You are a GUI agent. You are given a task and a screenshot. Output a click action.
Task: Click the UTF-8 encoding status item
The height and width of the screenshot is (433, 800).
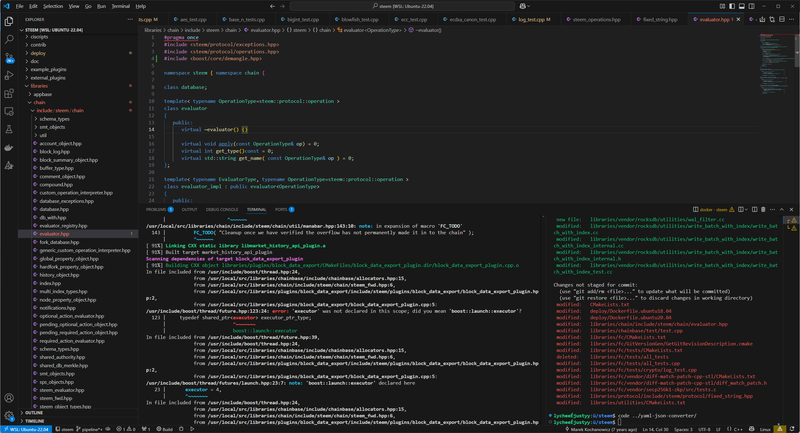point(704,429)
